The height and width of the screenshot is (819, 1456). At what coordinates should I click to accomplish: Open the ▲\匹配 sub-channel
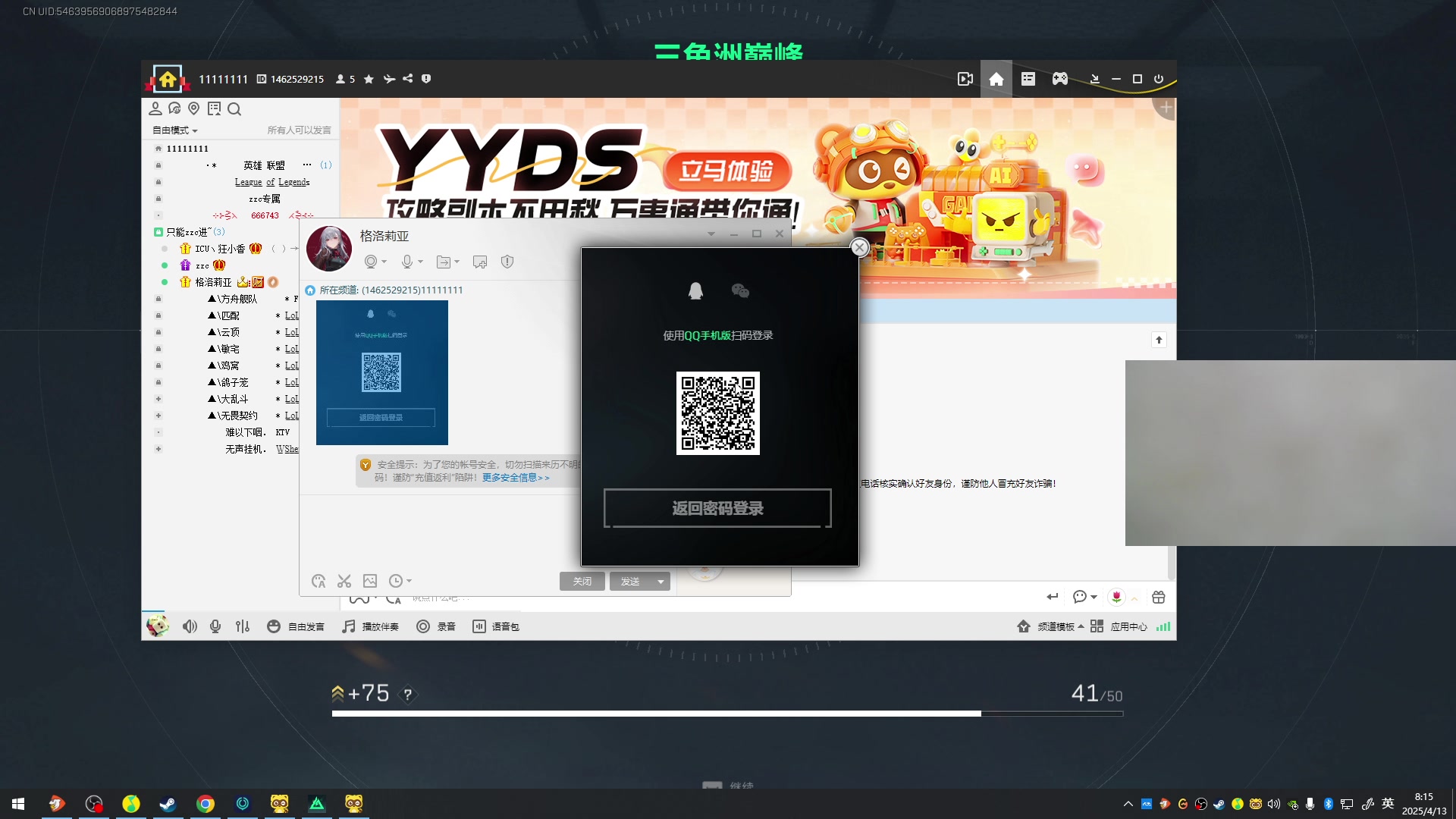(x=224, y=315)
